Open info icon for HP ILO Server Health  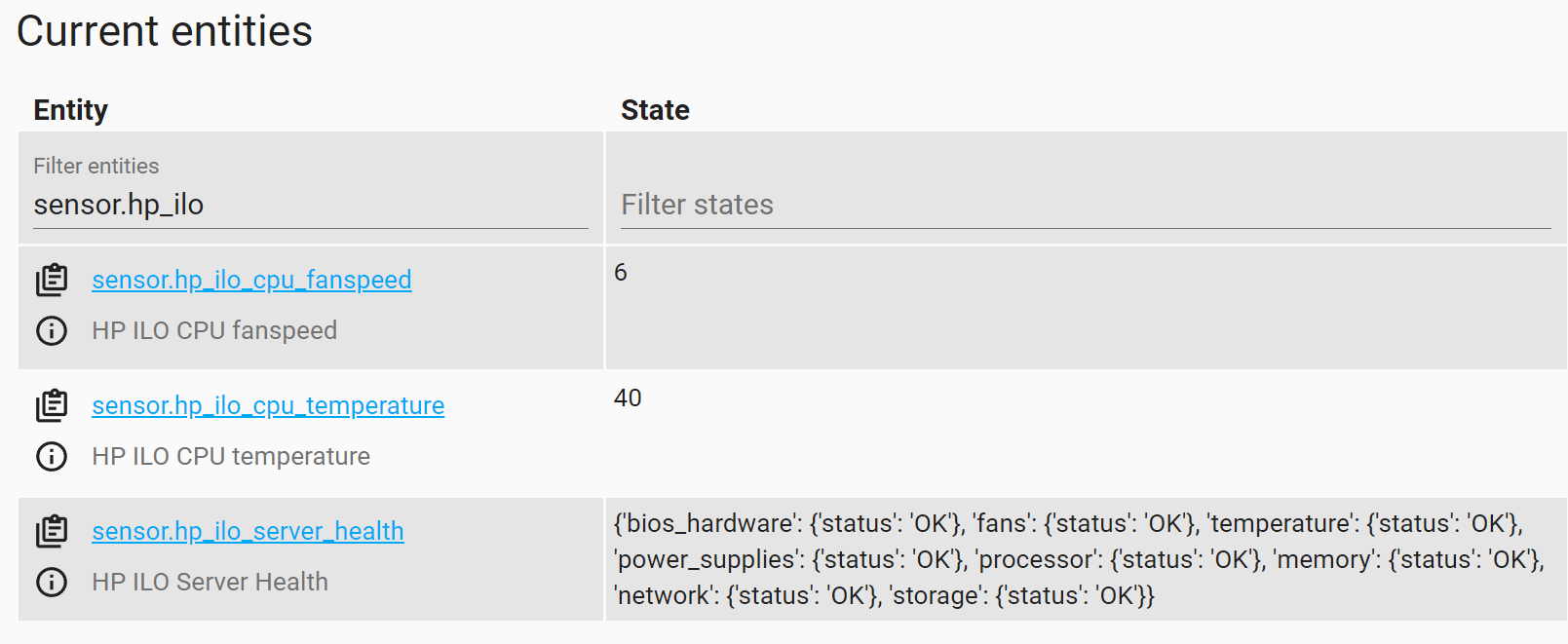(x=52, y=582)
